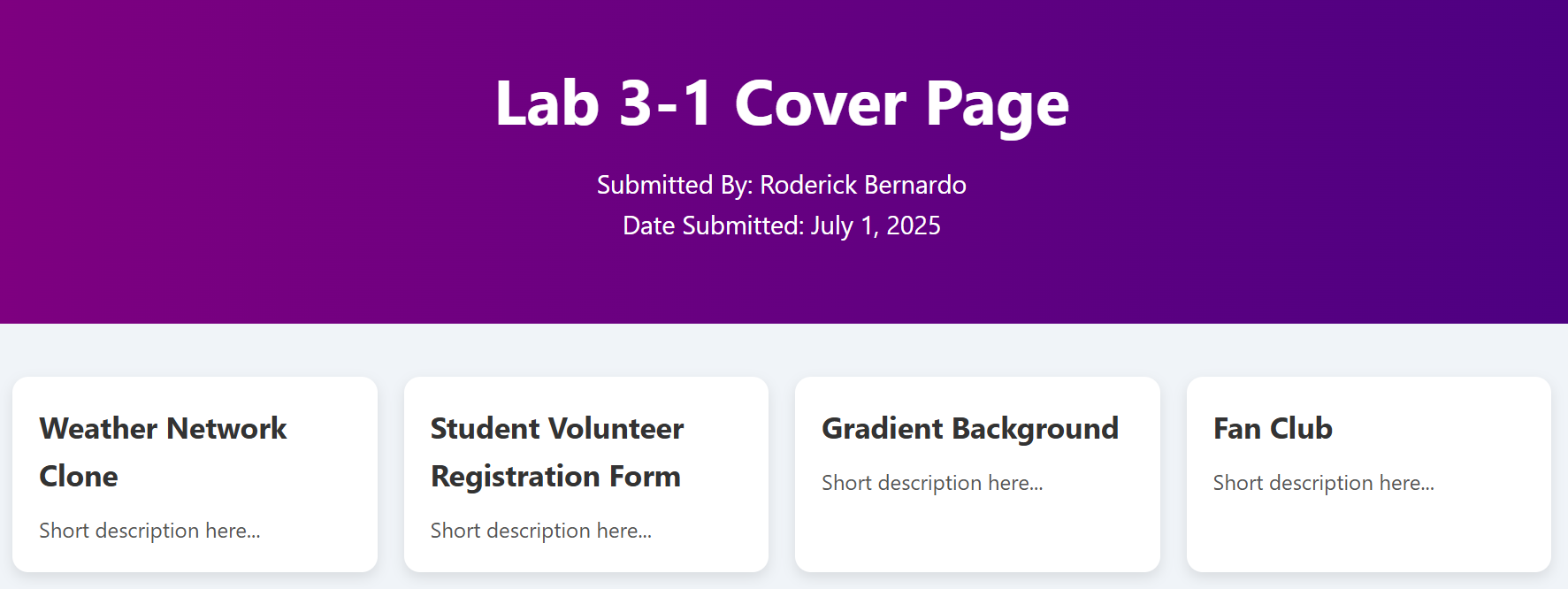
Task: Click the 'Registration Form' line of the second card title
Action: 555,477
